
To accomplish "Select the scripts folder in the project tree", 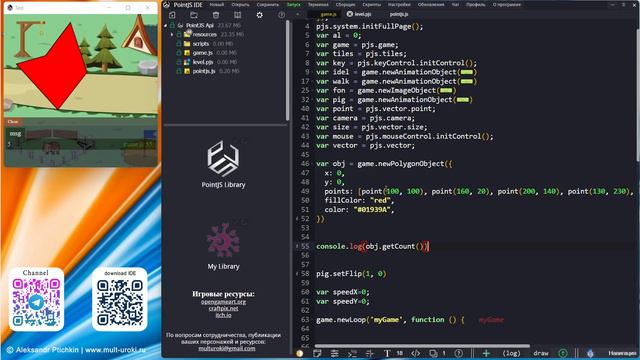I will pos(201,44).
